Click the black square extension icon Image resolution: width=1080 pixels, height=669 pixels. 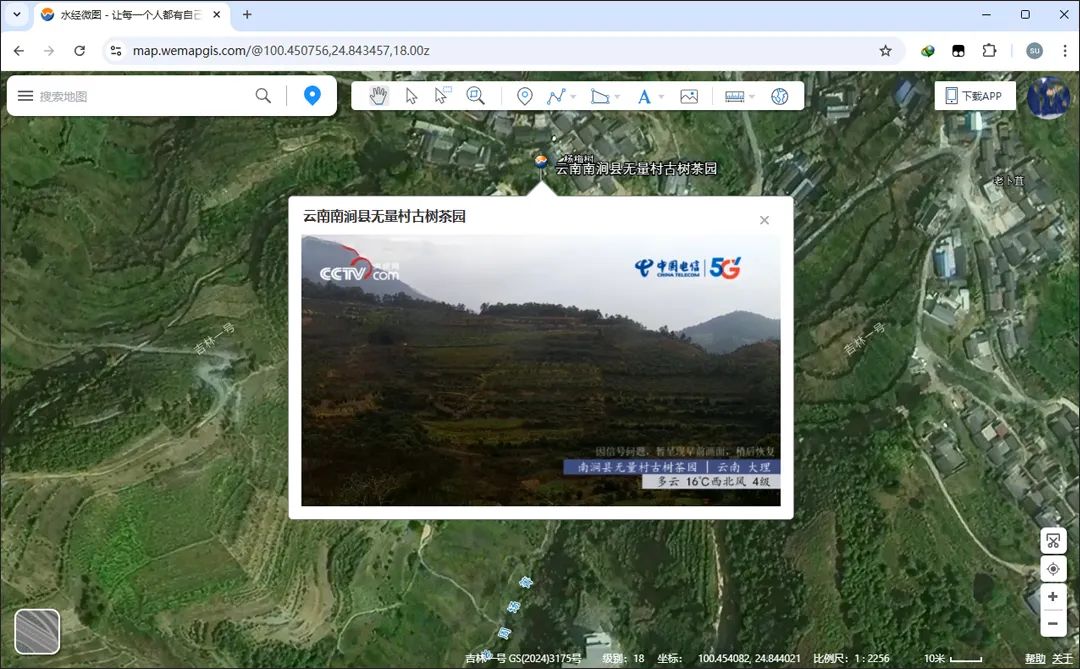coord(958,50)
